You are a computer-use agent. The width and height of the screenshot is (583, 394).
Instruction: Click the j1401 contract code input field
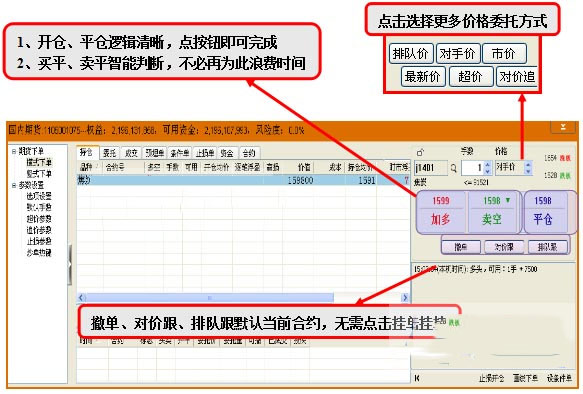click(x=431, y=168)
